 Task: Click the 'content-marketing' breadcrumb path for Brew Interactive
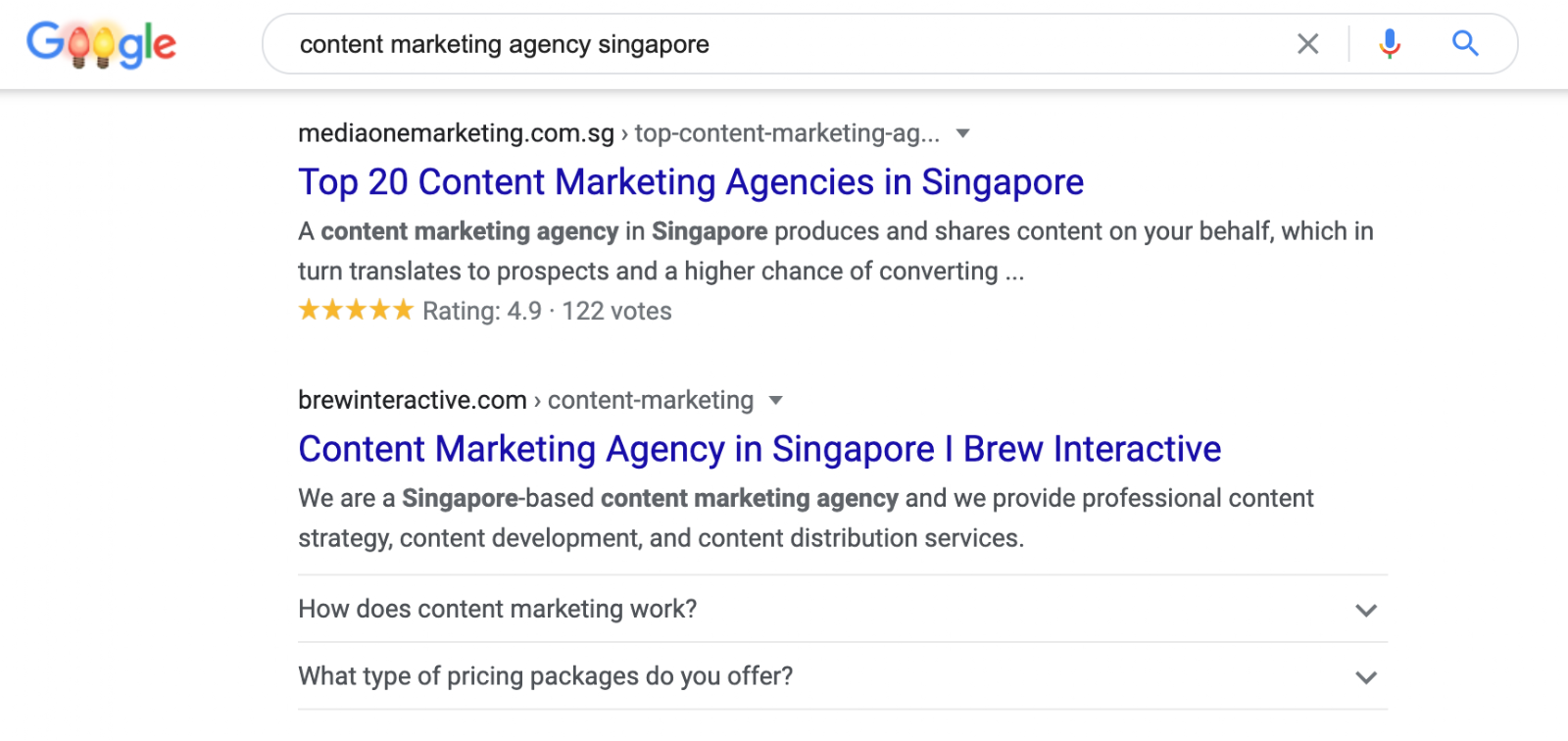tap(651, 400)
